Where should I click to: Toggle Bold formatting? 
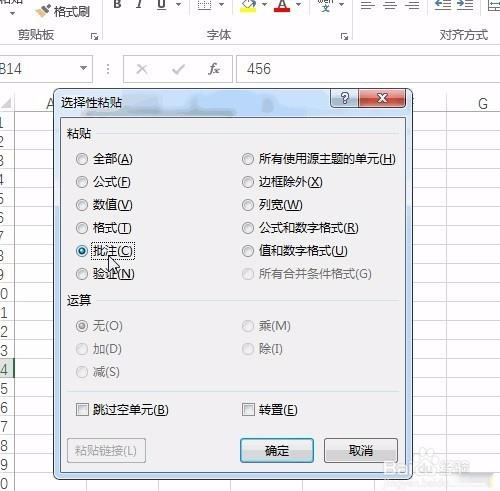117,5
